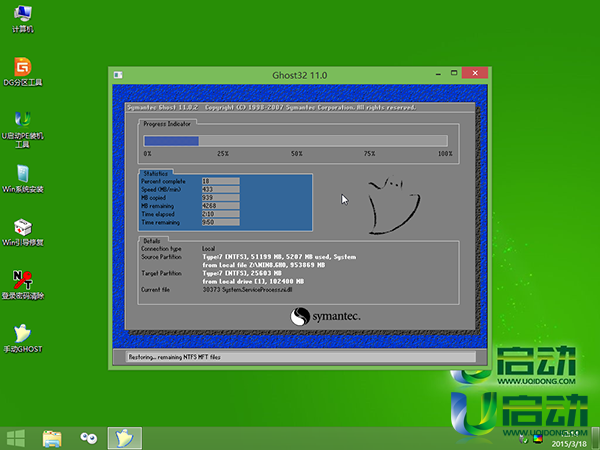Click the Target Partition details line
Image resolution: width=600 pixels, height=450 pixels.
(242, 273)
